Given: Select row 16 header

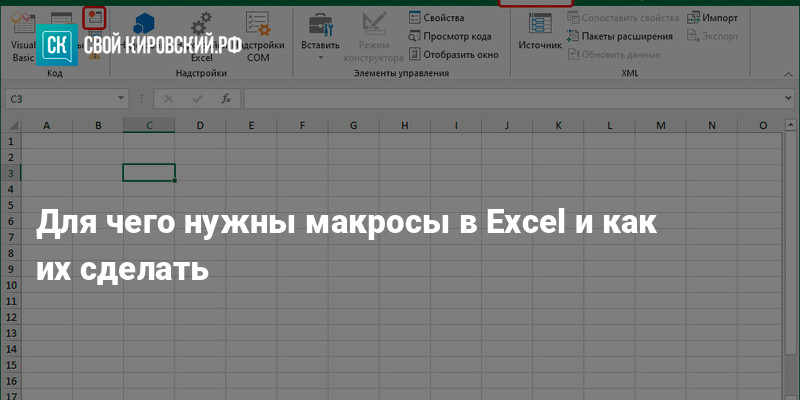Looking at the screenshot, I should (x=11, y=382).
